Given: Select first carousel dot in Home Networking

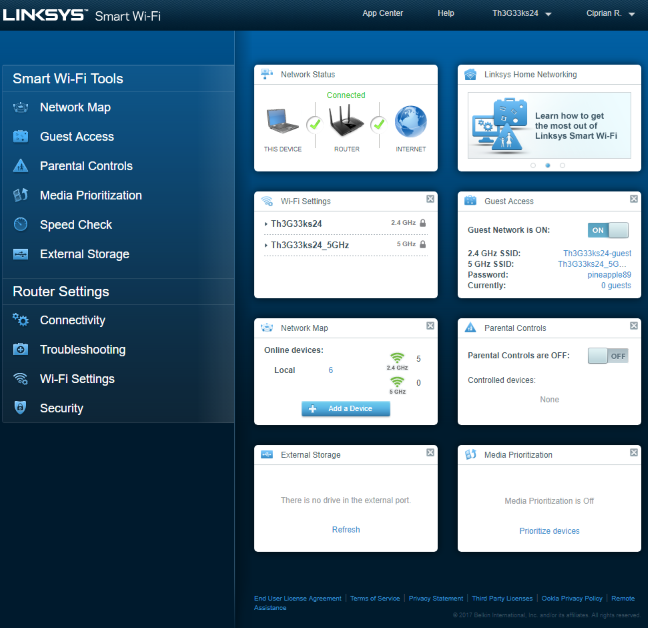Looking at the screenshot, I should (x=533, y=165).
